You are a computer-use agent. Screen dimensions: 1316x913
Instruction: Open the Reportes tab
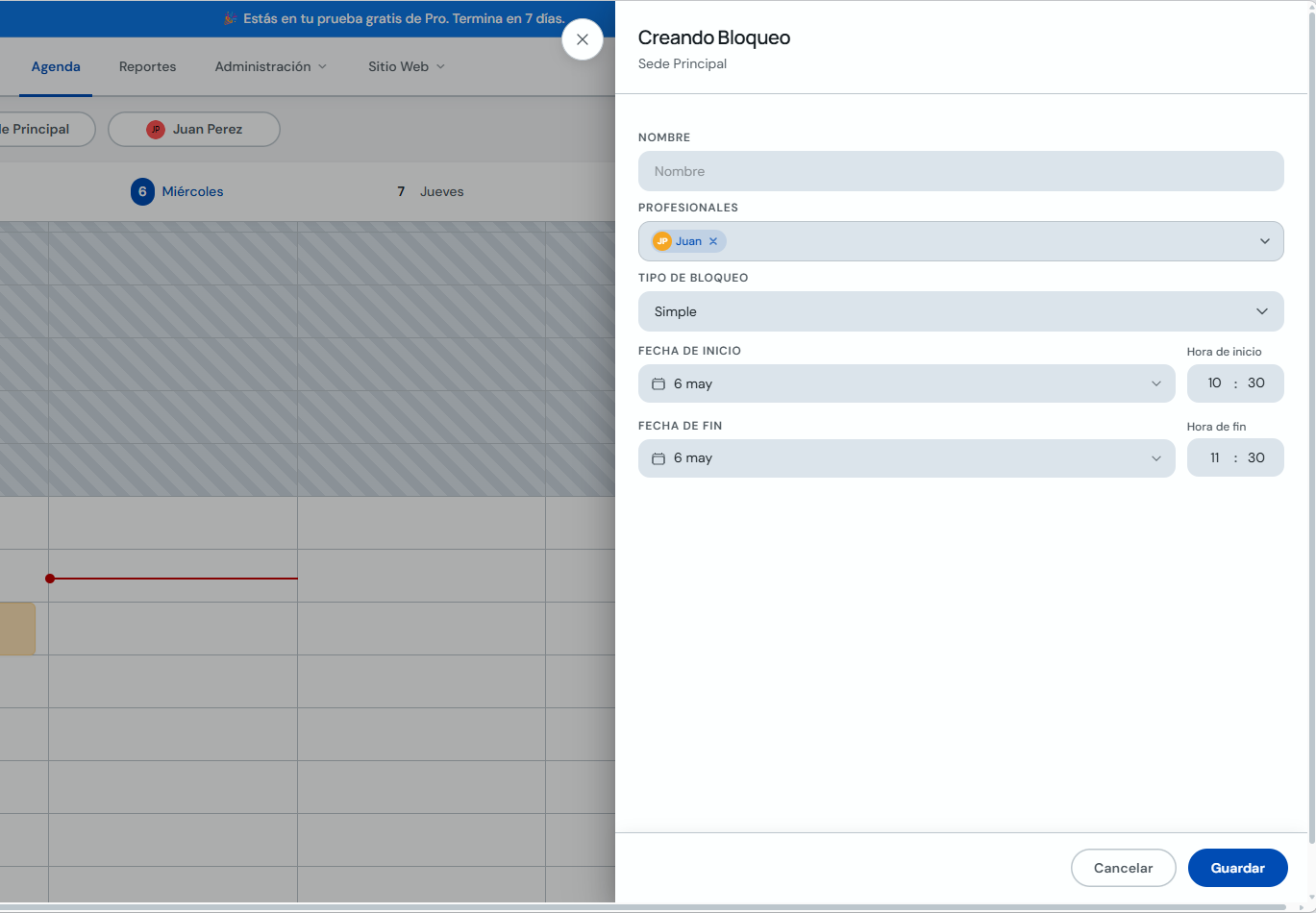(x=148, y=66)
